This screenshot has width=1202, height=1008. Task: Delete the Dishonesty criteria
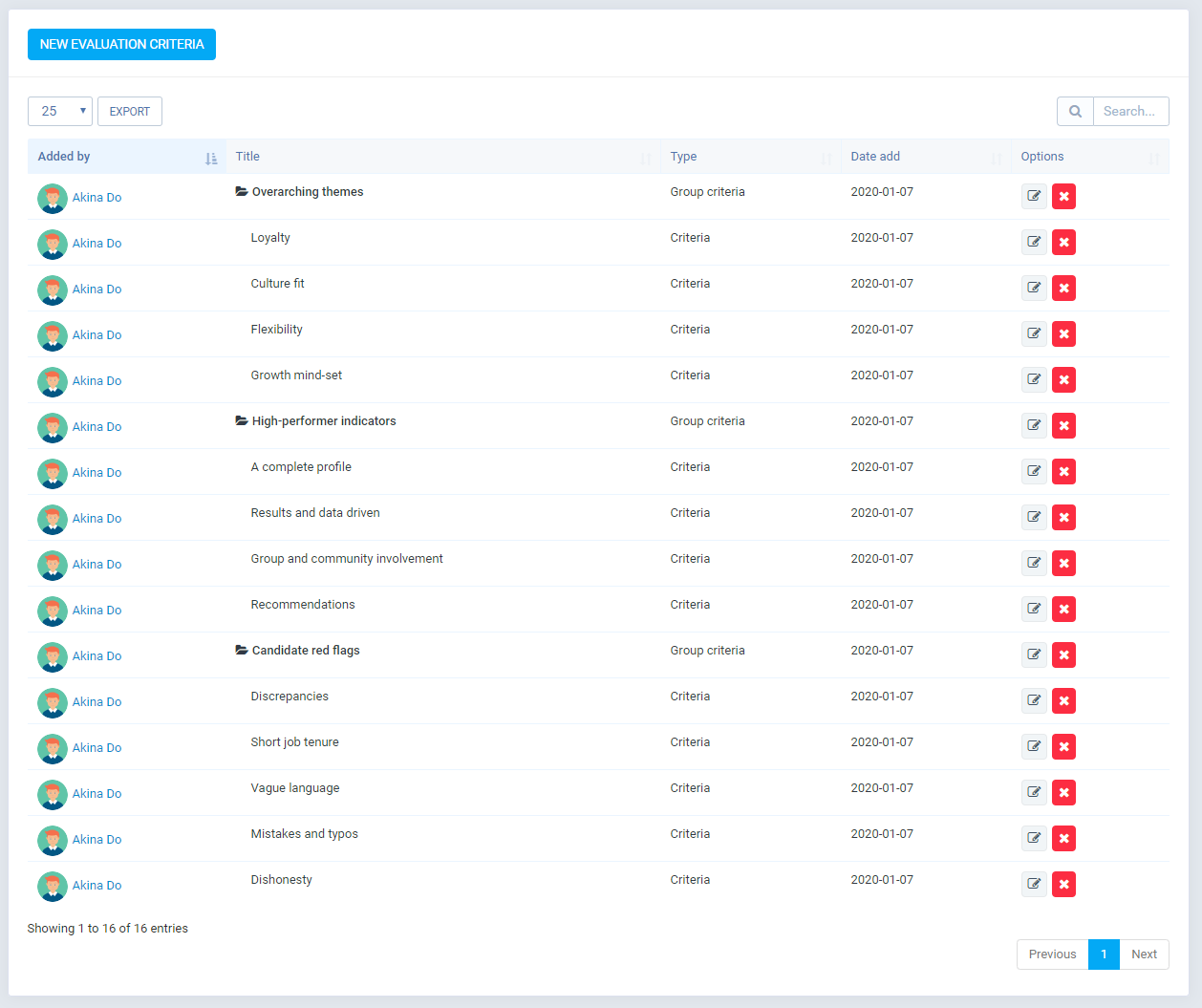(1063, 885)
